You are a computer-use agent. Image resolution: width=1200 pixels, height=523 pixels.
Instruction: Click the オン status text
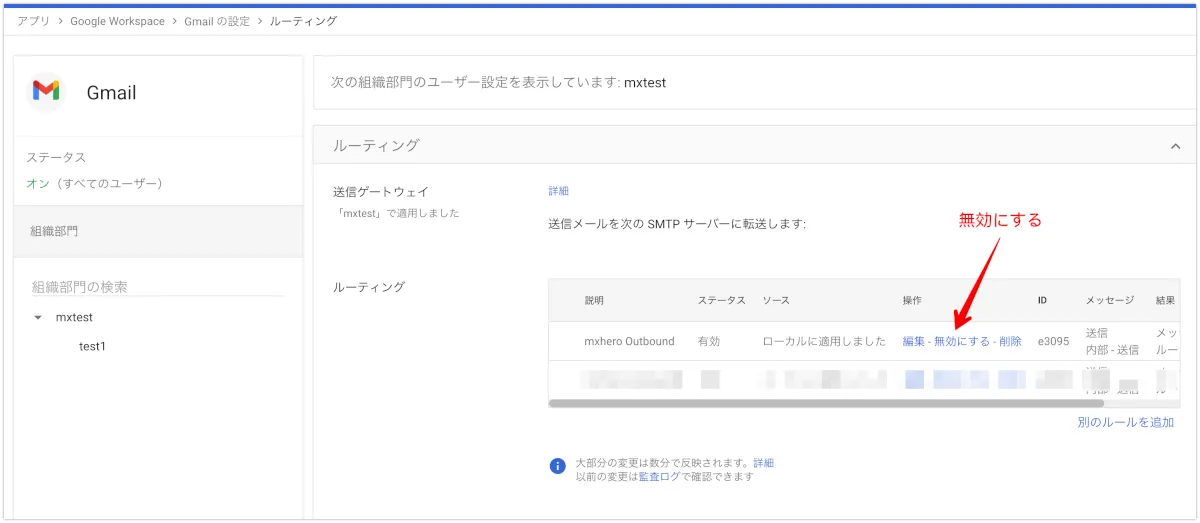38,183
